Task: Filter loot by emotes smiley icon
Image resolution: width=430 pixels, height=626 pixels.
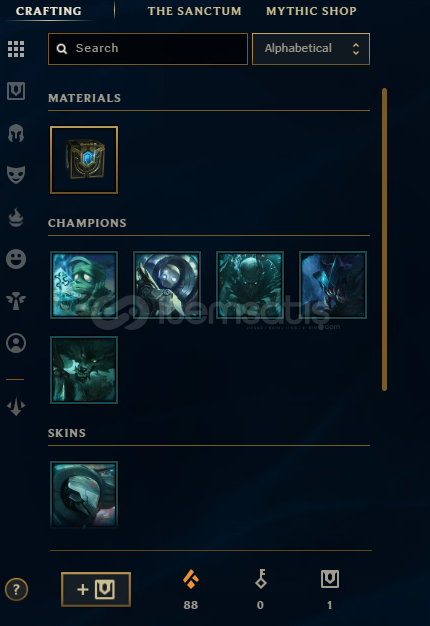Action: [16, 259]
